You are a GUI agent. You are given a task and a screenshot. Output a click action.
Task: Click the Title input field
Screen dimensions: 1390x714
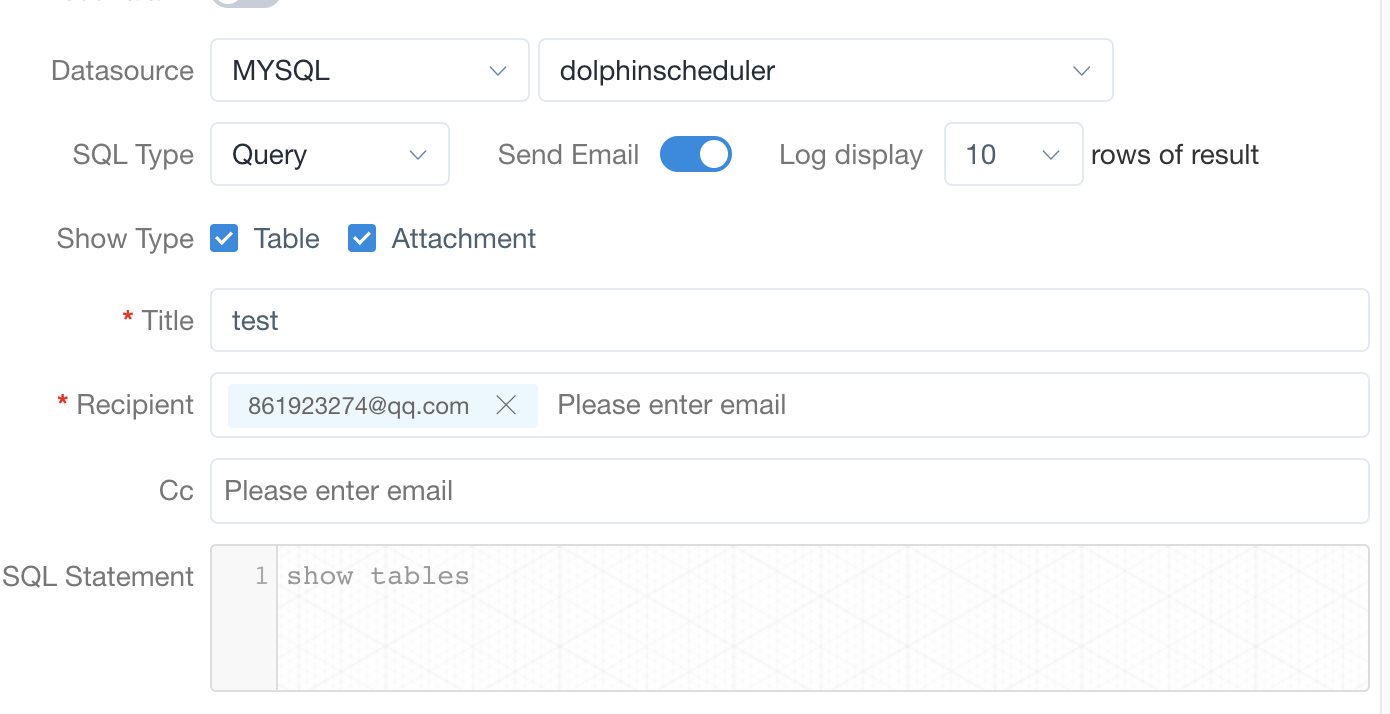tap(789, 320)
